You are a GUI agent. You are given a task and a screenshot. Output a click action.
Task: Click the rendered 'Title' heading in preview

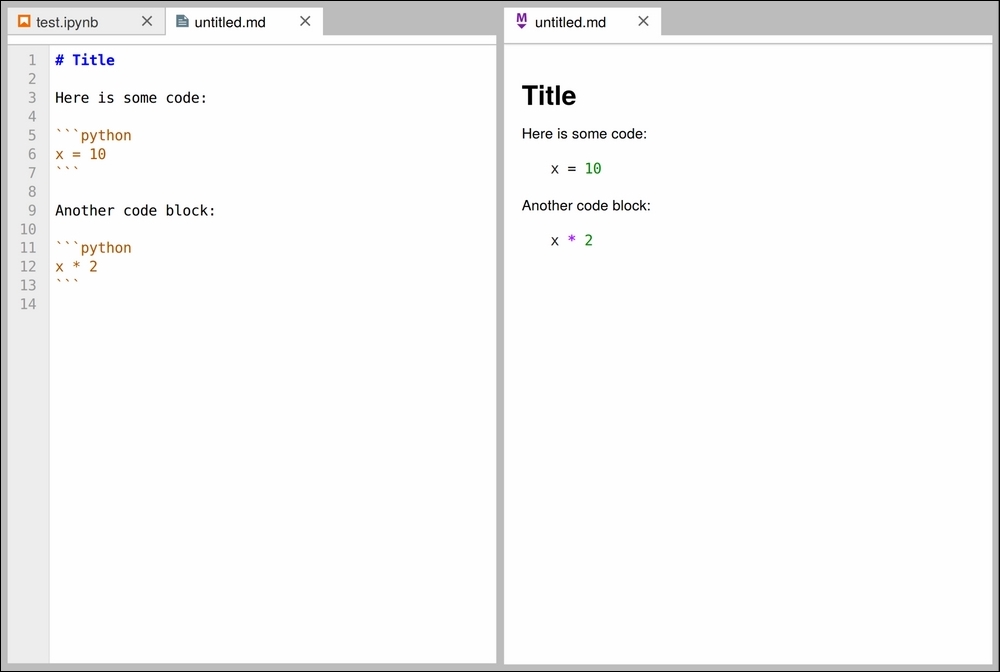[549, 96]
